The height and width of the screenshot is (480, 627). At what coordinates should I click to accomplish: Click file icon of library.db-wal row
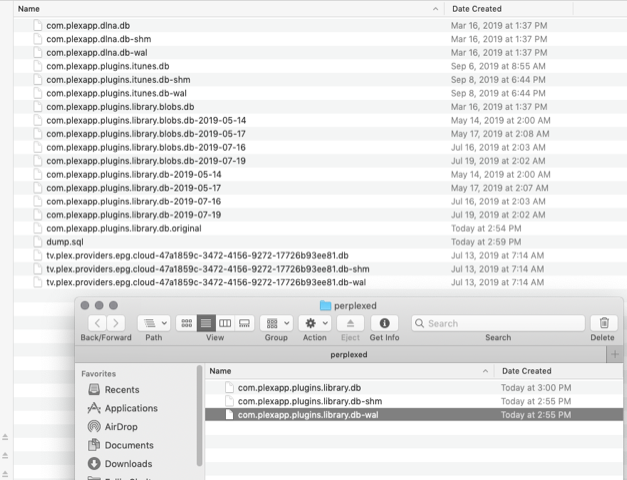coord(229,414)
